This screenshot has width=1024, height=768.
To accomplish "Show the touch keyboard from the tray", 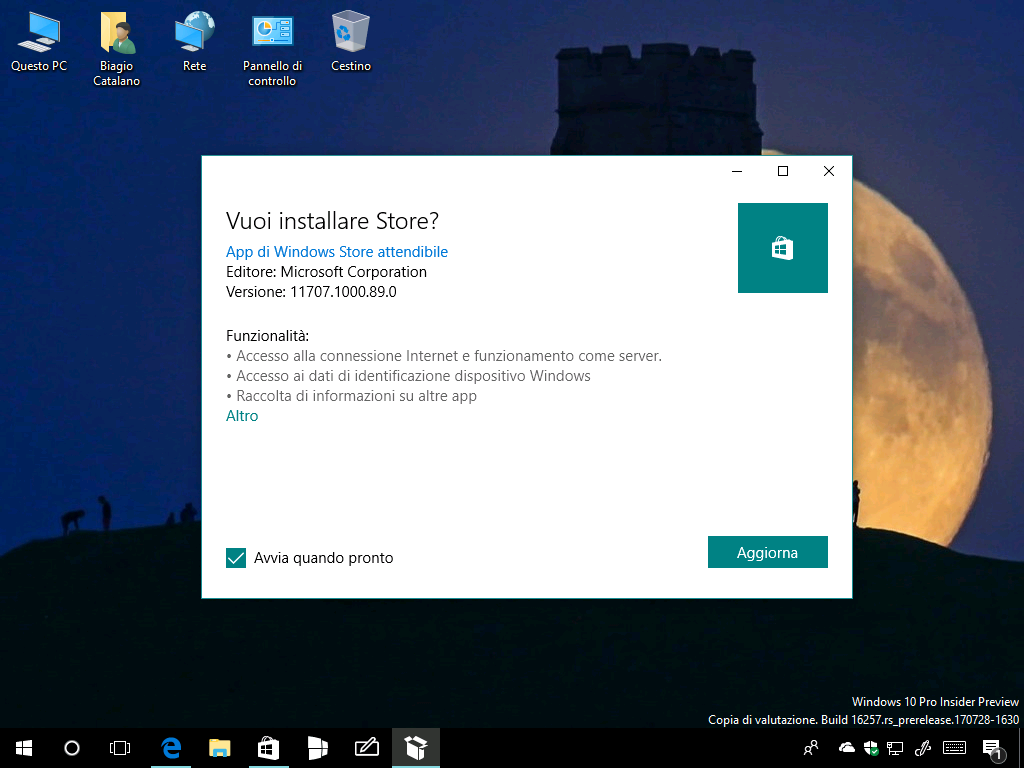I will (x=955, y=748).
